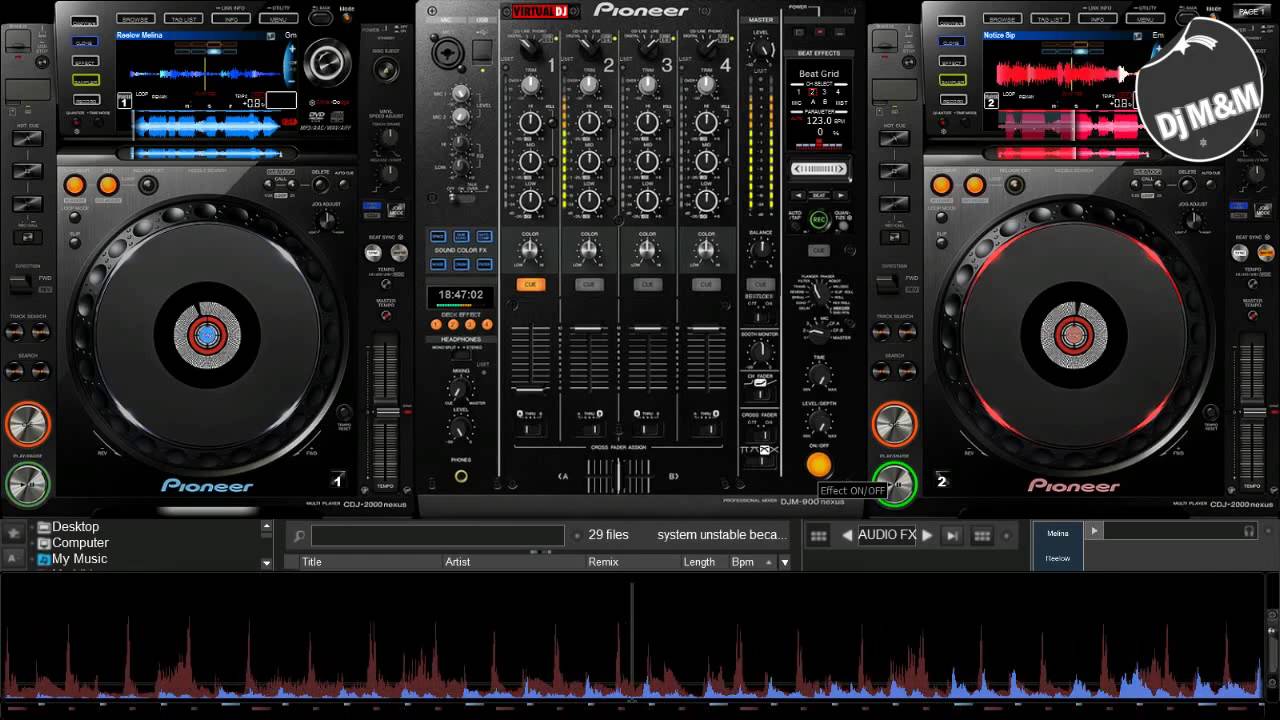Open My Music folder in the tree
The image size is (1280, 720).
[x=79, y=559]
